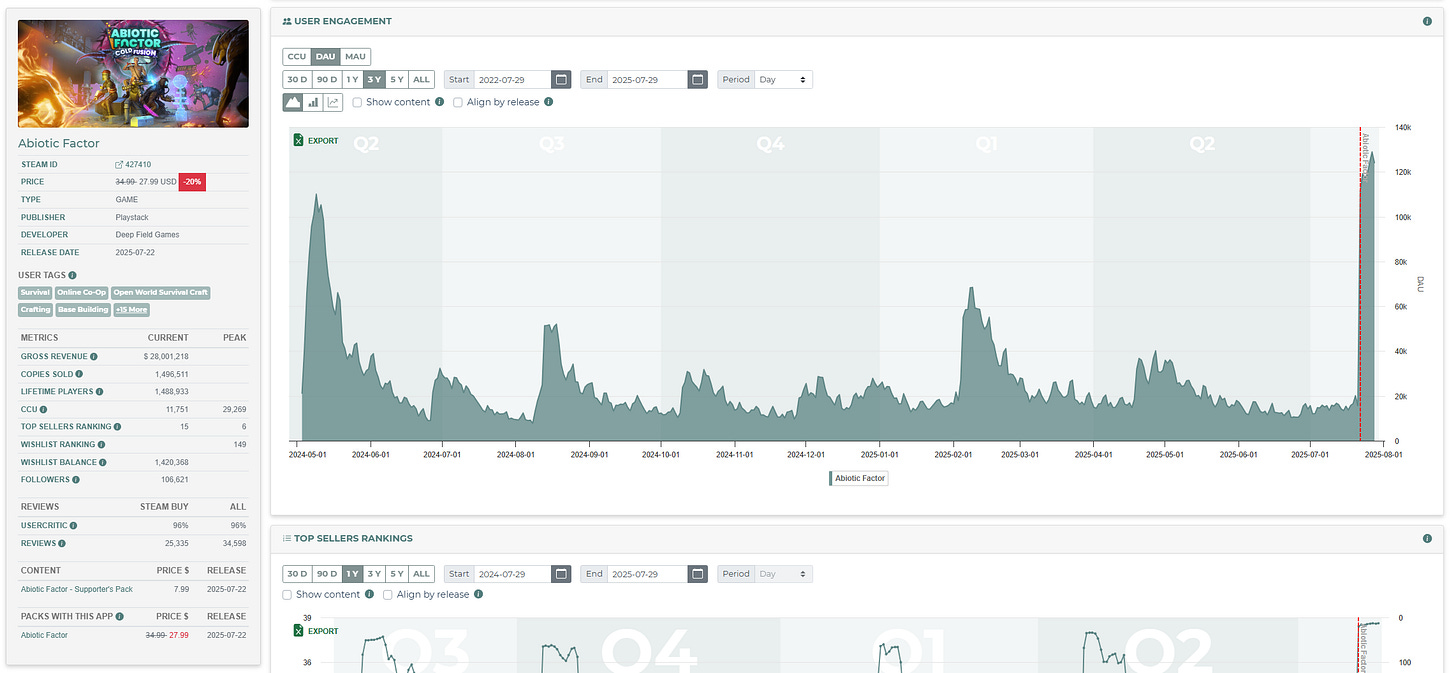Open Top Sellers Rankings end date calendar

[697, 574]
